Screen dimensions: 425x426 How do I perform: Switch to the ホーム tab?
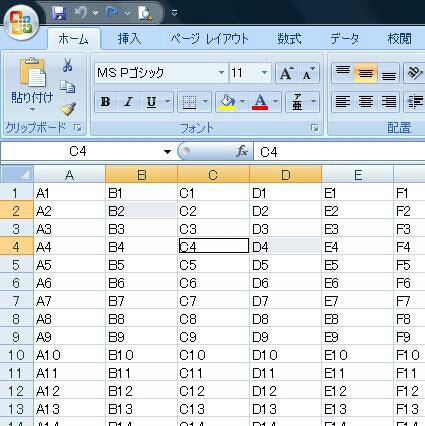click(73, 39)
